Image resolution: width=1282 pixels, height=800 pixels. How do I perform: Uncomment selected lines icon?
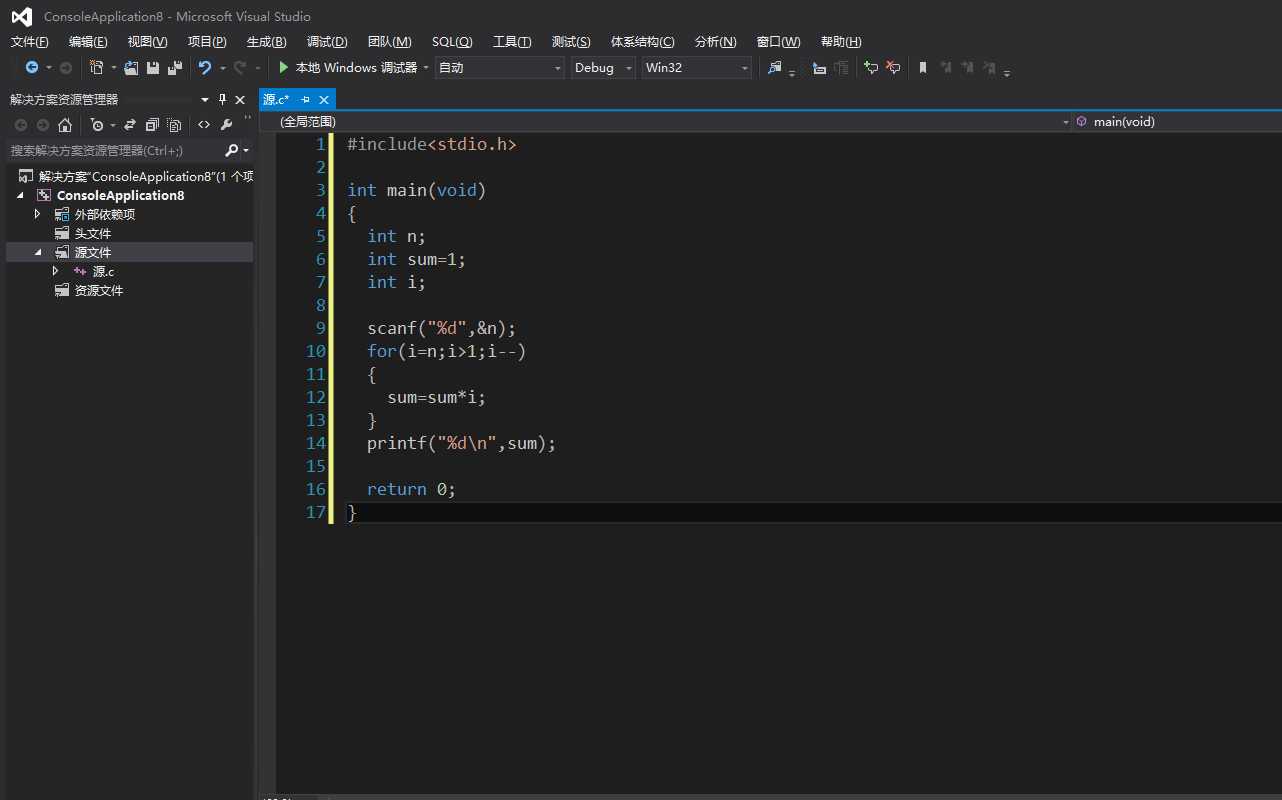(x=893, y=68)
